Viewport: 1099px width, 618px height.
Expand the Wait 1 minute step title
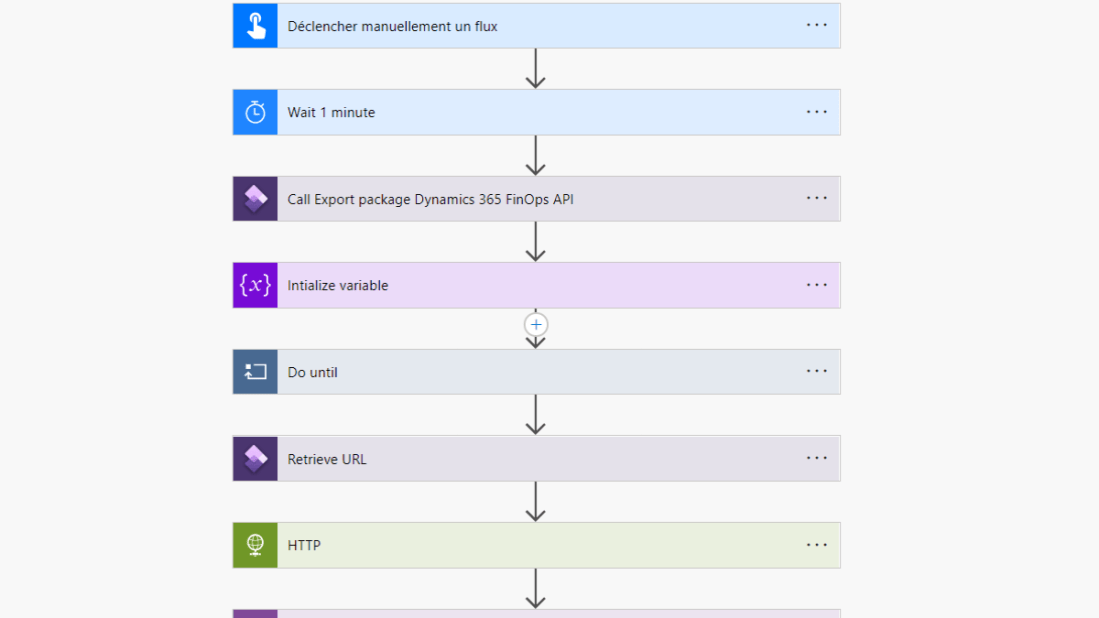point(331,112)
